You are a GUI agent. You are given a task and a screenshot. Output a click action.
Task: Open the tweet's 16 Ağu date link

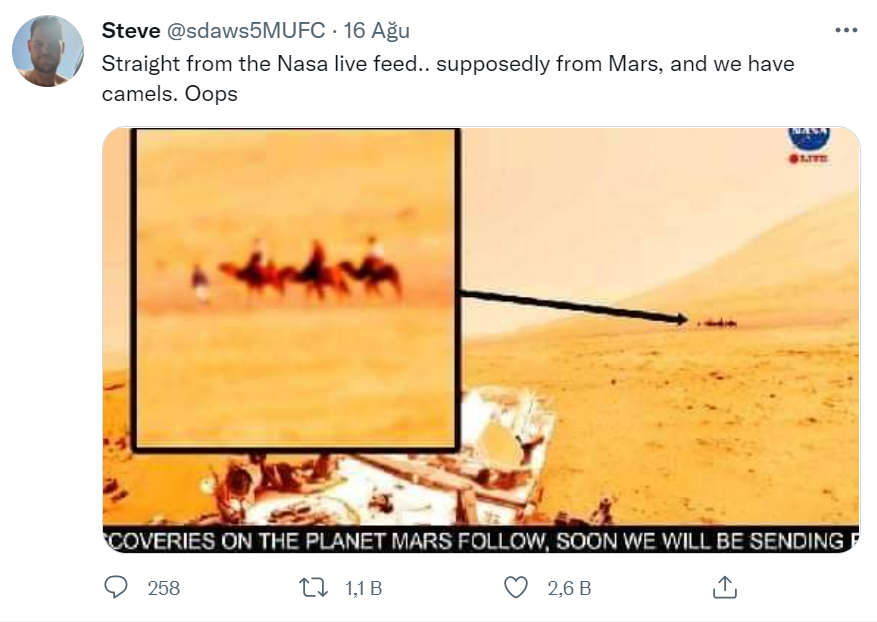coord(376,31)
